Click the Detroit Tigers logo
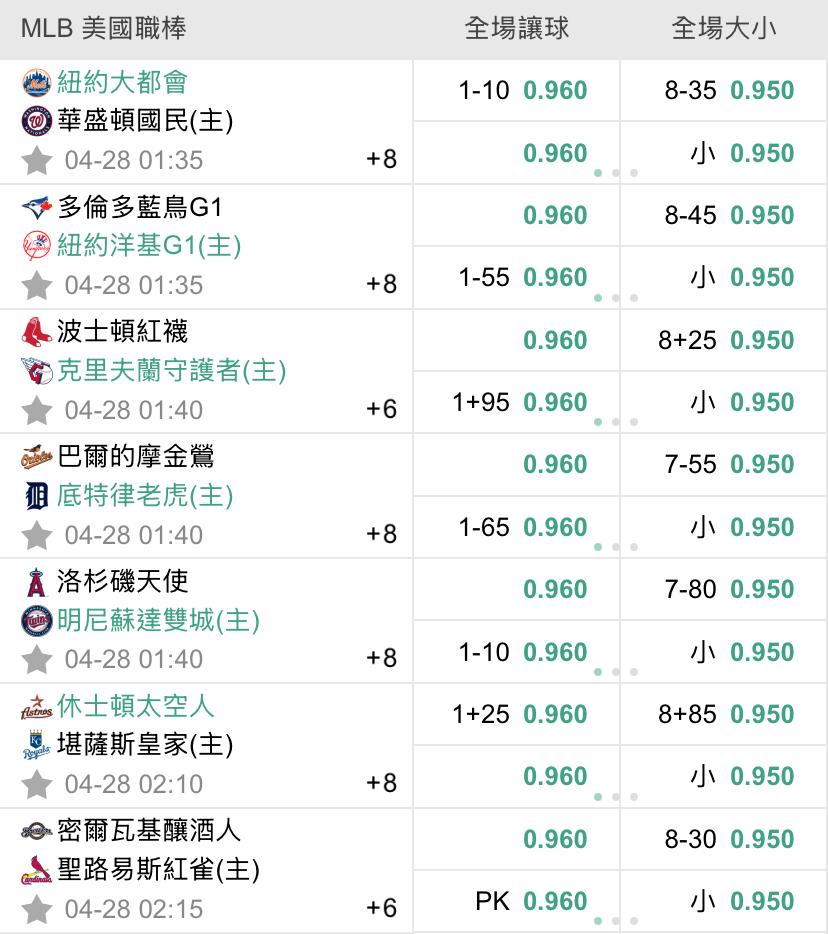 click(36, 496)
